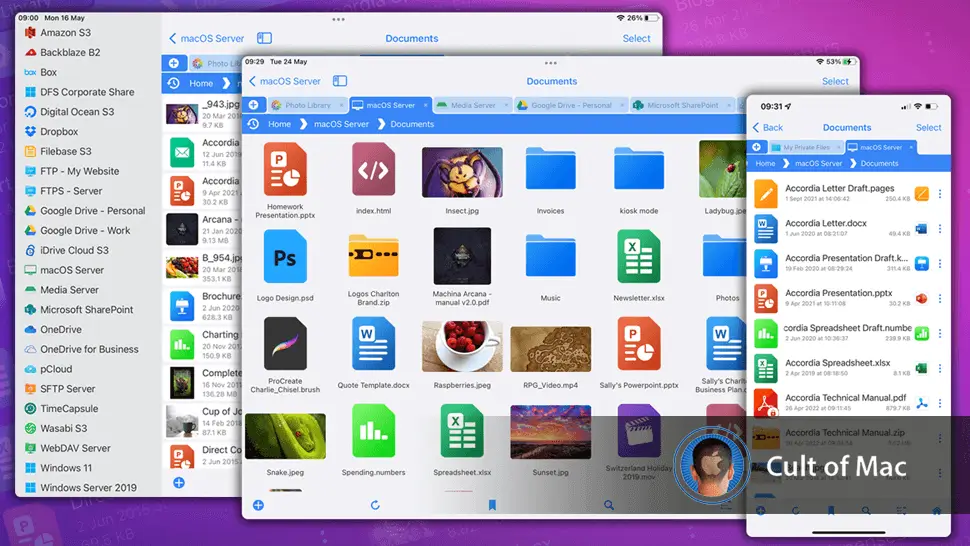Open search from middle window's bottom toolbar
970x546 pixels.
[609, 506]
